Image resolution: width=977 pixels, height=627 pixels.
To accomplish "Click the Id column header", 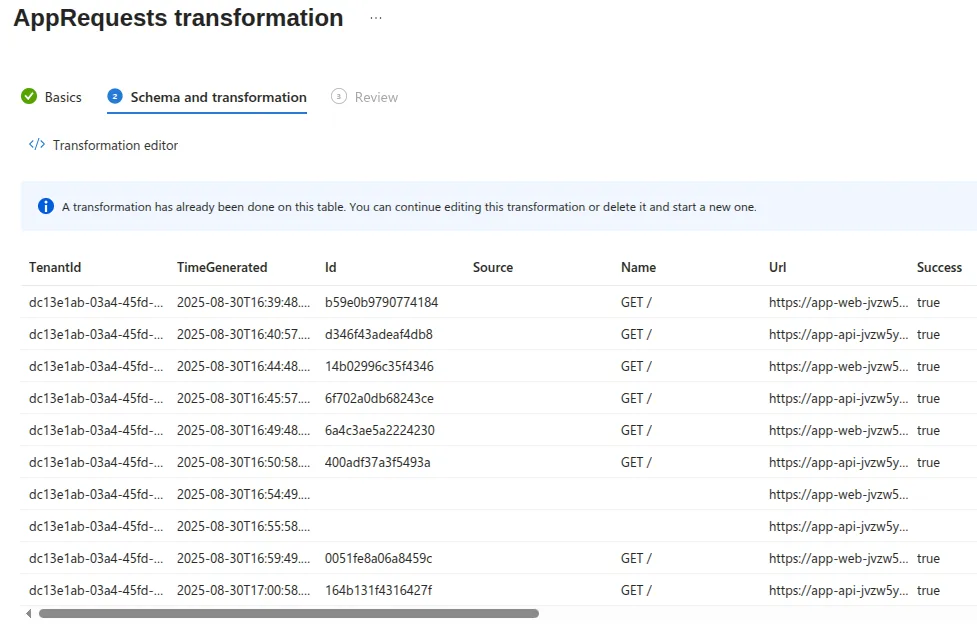I will 330,267.
